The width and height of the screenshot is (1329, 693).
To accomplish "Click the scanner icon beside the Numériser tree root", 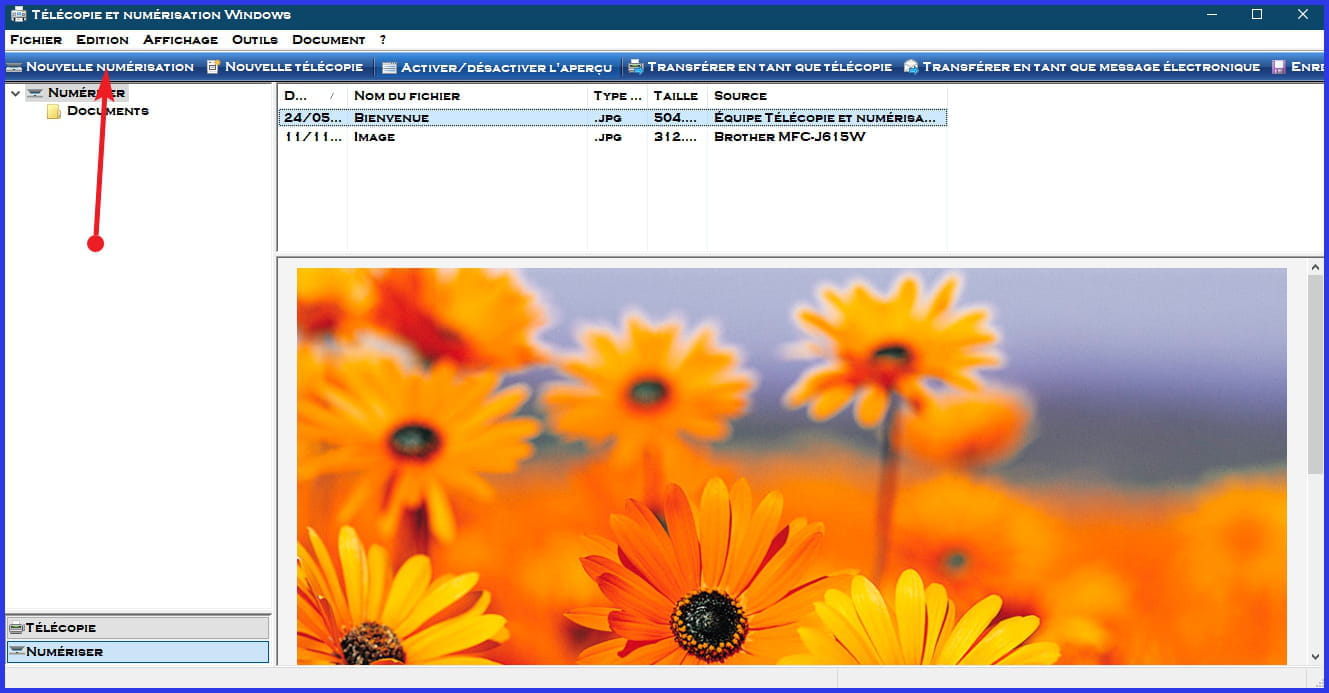I will [35, 93].
